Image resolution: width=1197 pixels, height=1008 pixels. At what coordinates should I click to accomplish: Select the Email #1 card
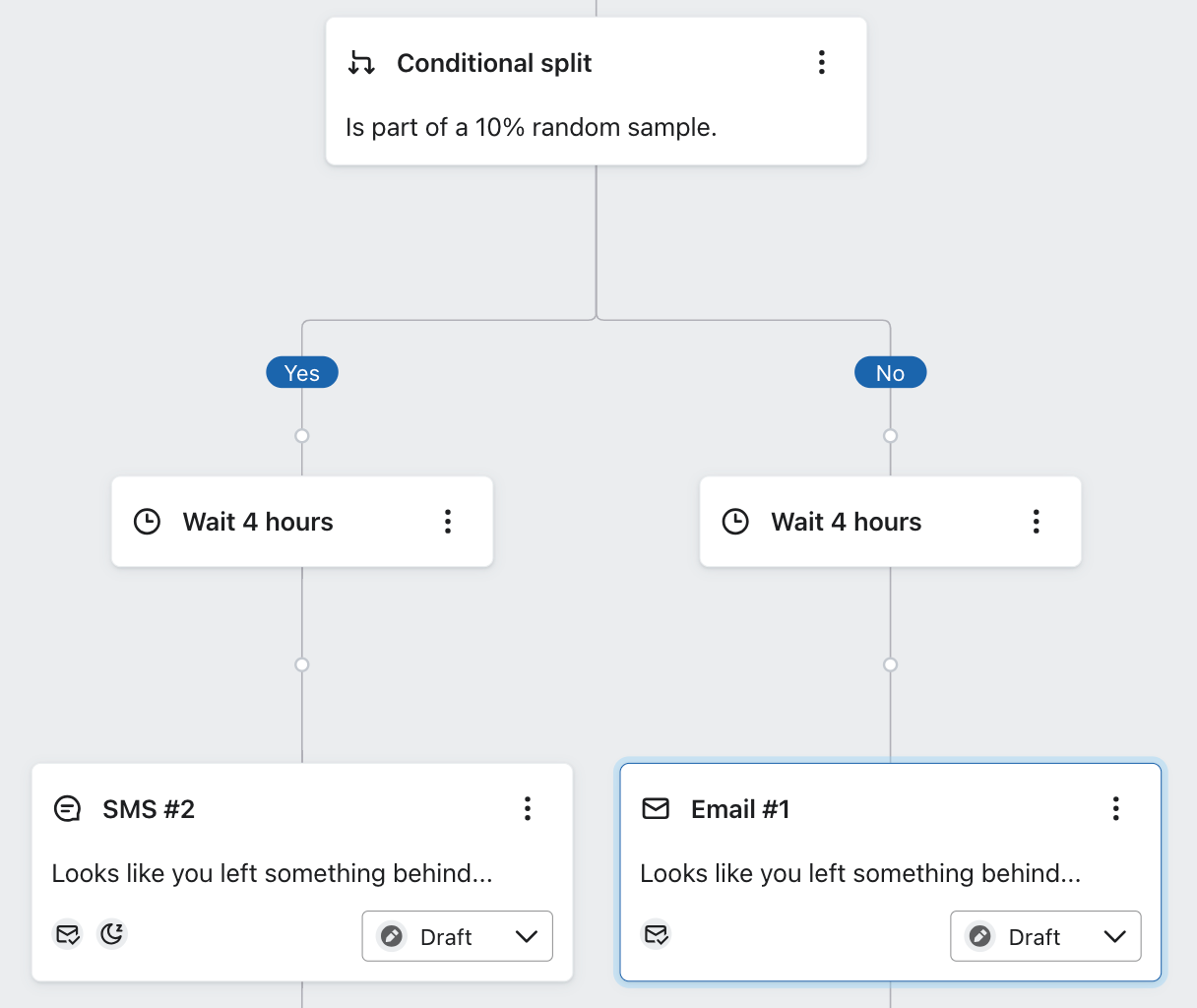click(890, 872)
